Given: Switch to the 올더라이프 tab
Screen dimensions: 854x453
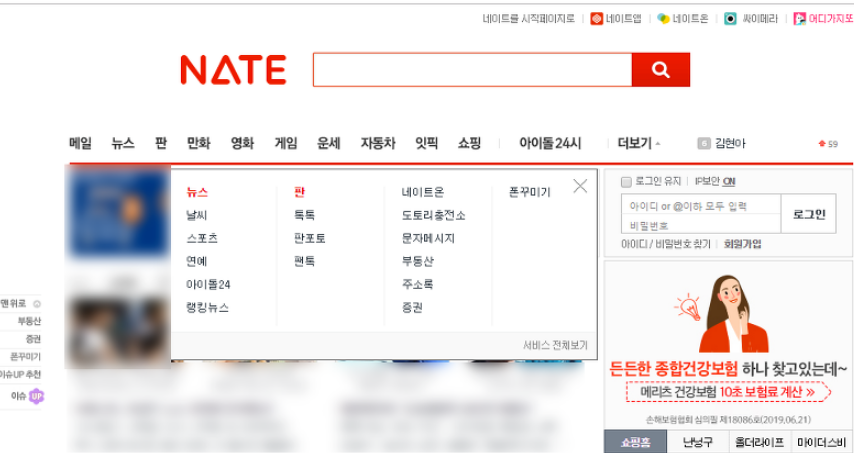Looking at the screenshot, I should point(759,442).
